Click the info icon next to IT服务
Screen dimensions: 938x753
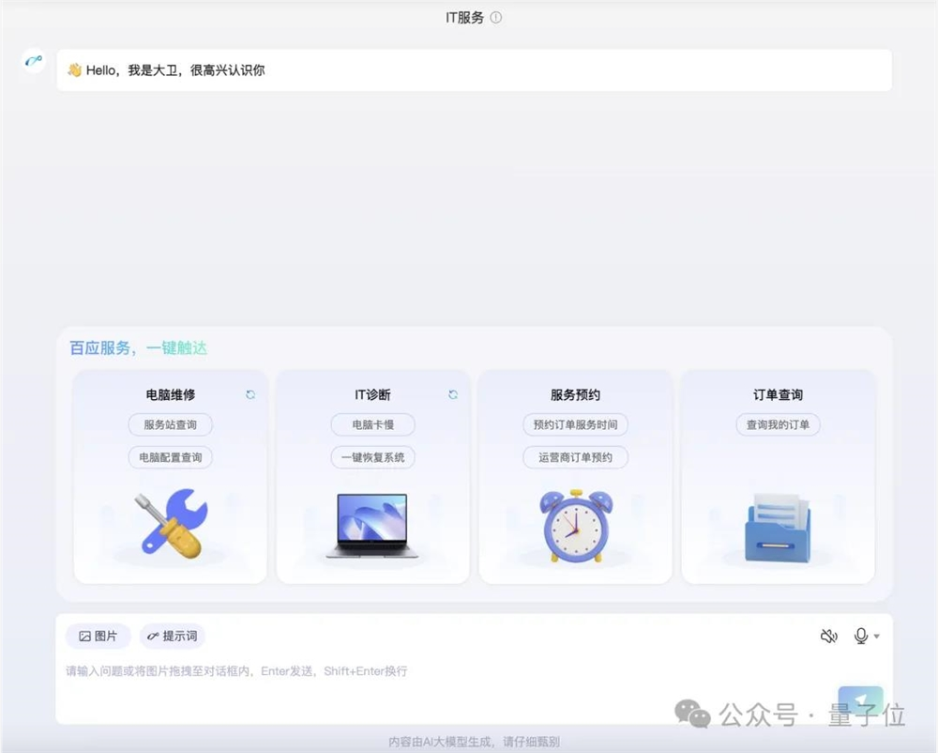[x=494, y=16]
